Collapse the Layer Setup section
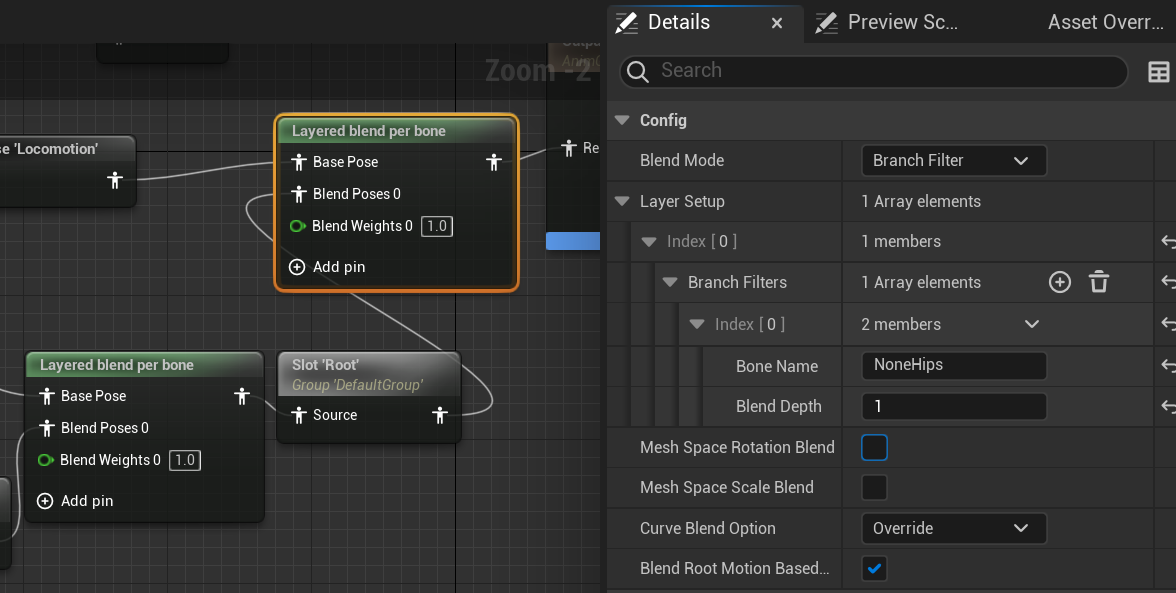 click(623, 201)
